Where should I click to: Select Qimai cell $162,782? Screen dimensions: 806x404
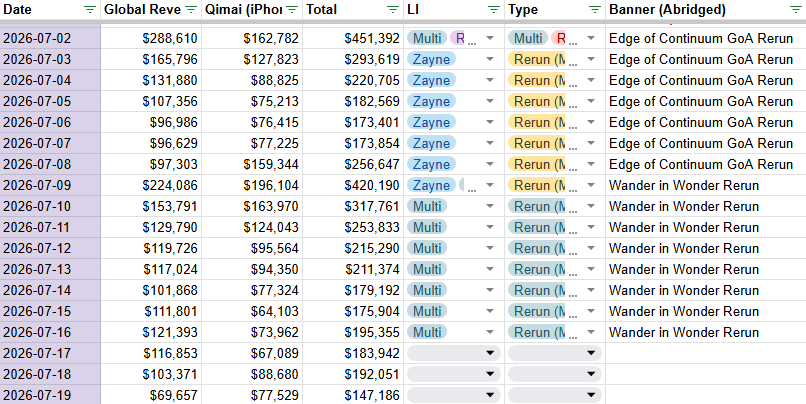coord(252,39)
